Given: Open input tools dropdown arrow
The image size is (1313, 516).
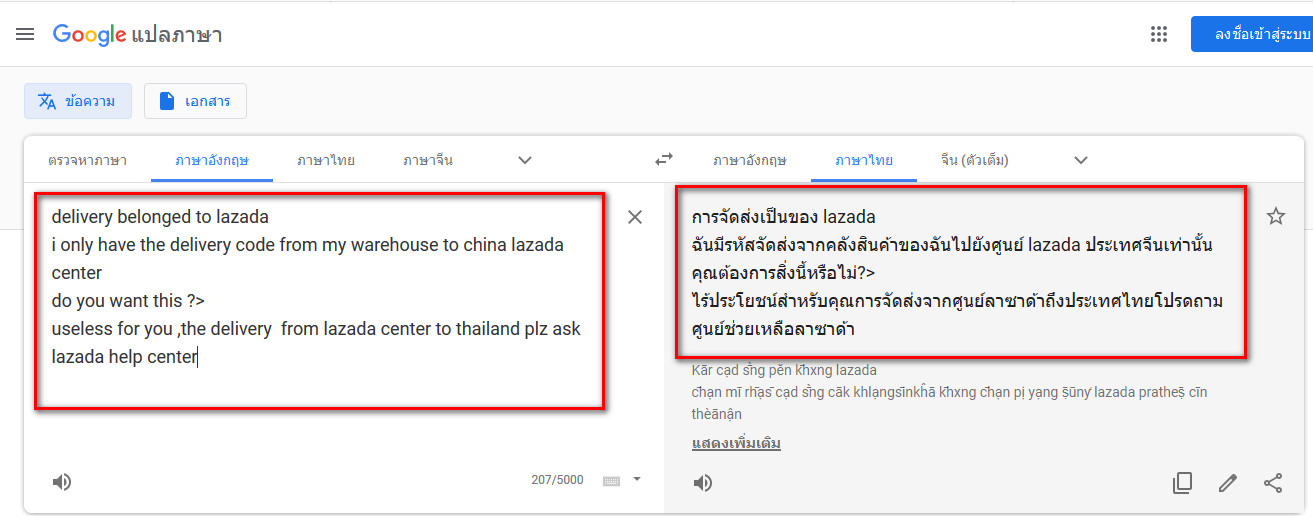Looking at the screenshot, I should point(637,479).
